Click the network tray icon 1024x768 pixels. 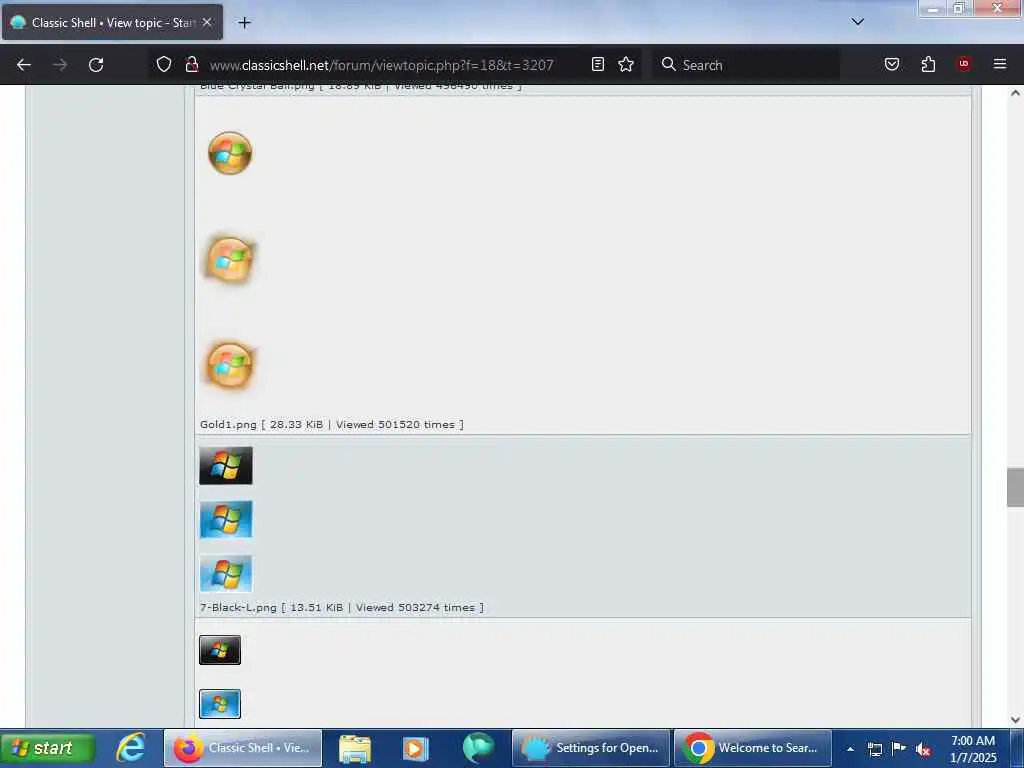[874, 749]
